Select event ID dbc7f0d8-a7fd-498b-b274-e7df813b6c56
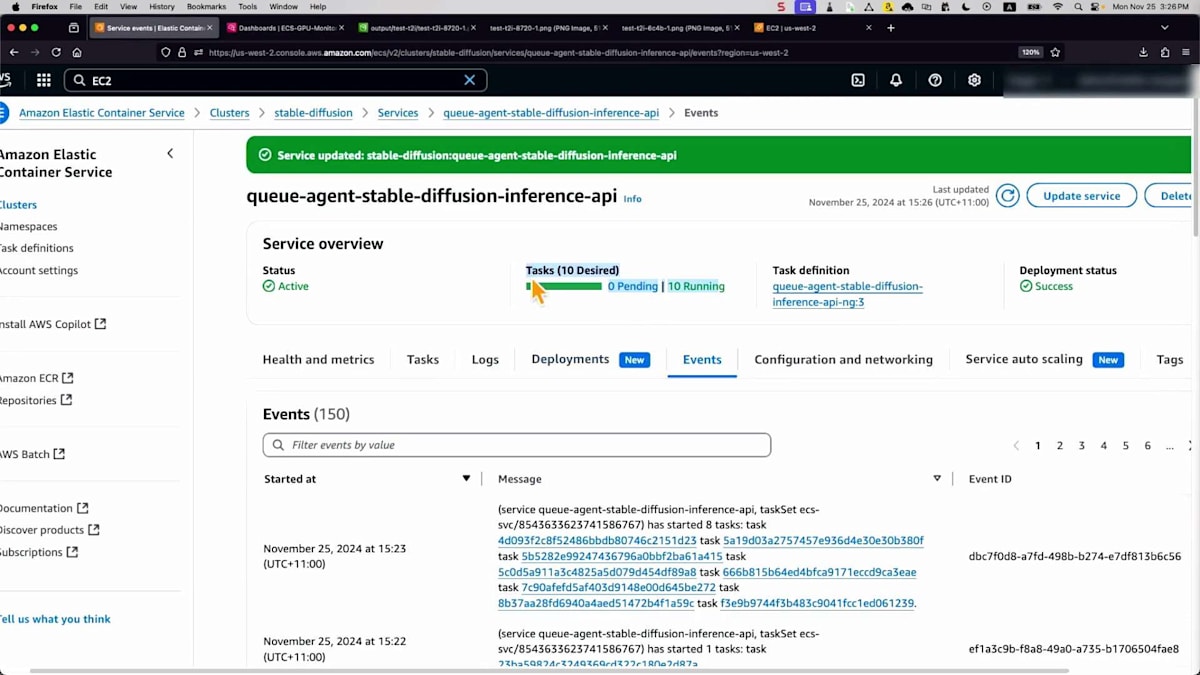 point(1075,556)
